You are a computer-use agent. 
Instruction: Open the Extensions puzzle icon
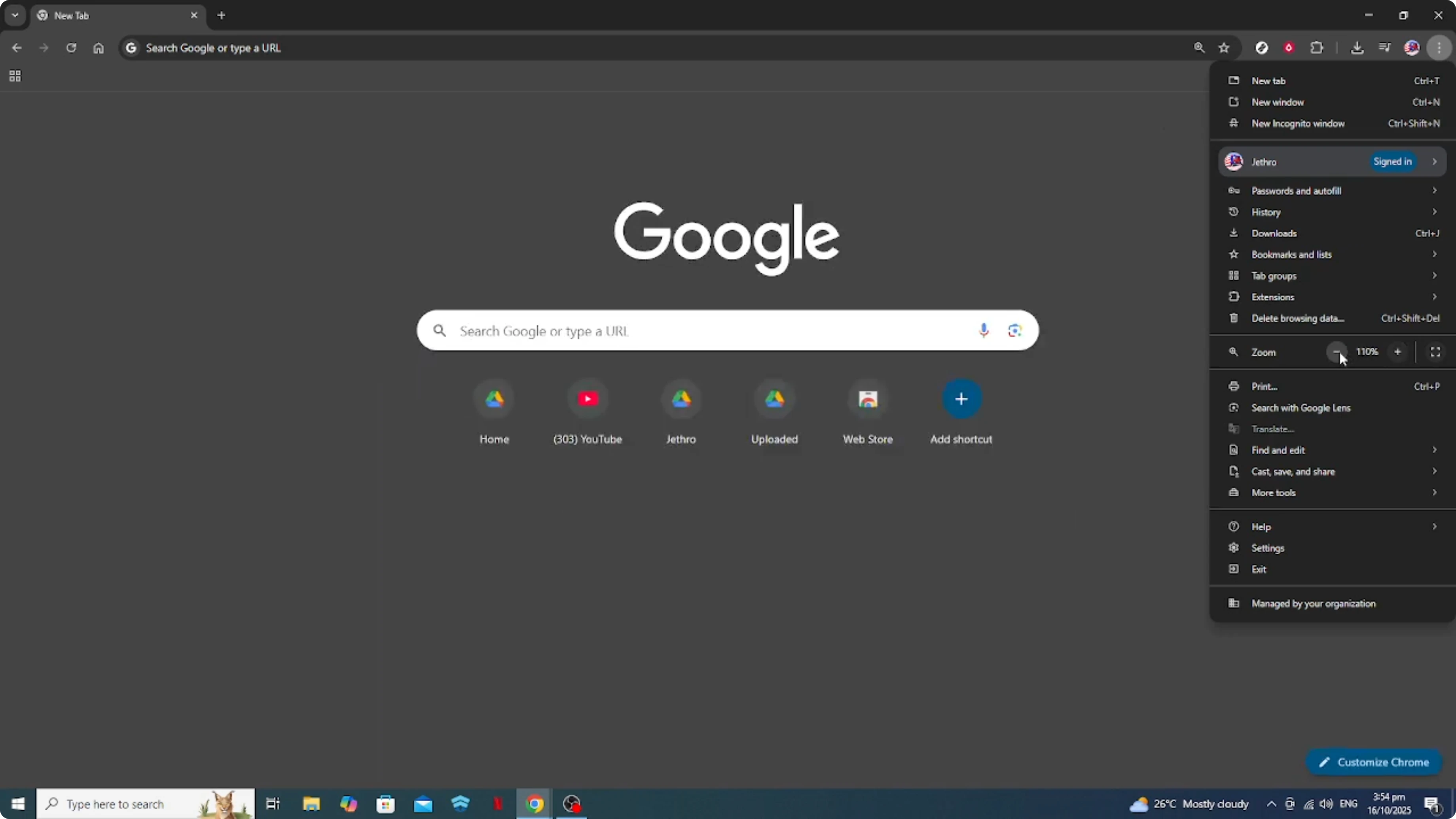(1317, 47)
